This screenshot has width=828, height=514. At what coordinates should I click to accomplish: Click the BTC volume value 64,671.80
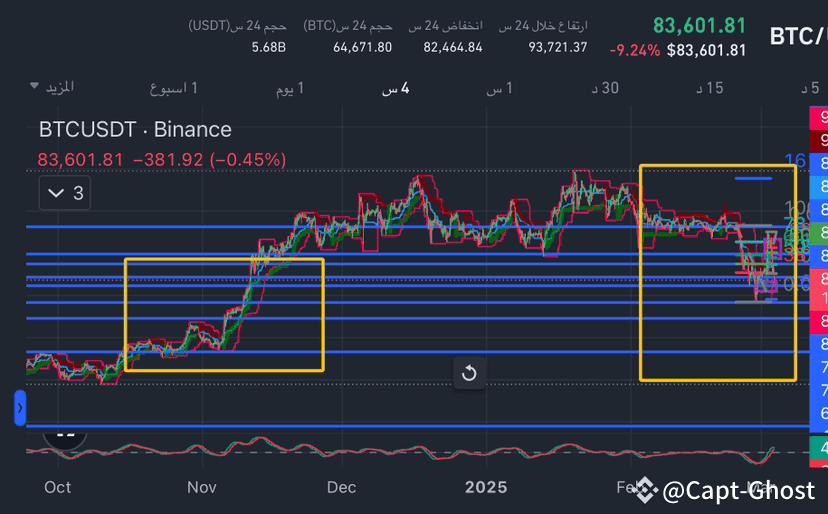tap(362, 48)
